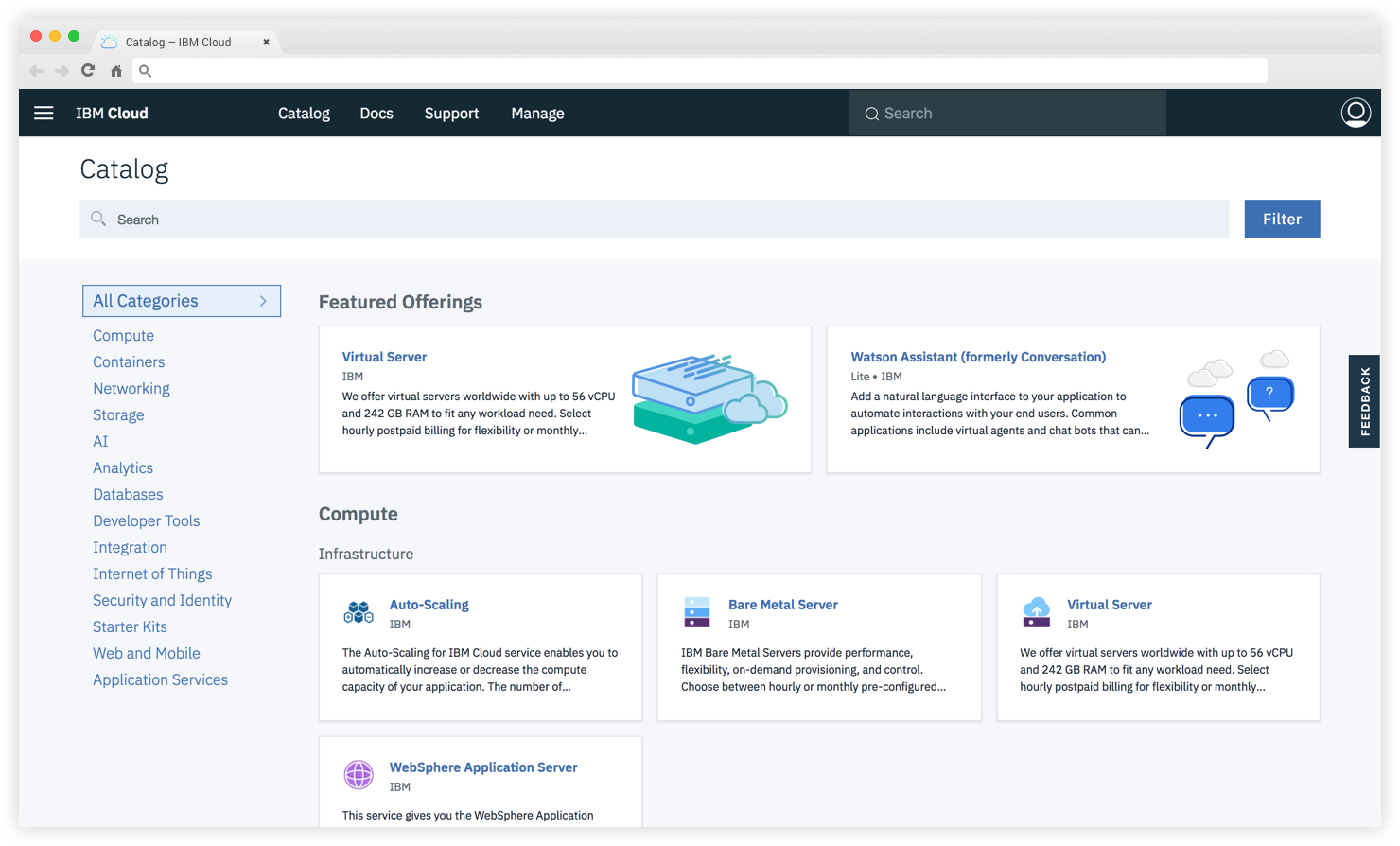Open the user profile avatar icon
Screen dimensions: 1400x846
[1356, 113]
